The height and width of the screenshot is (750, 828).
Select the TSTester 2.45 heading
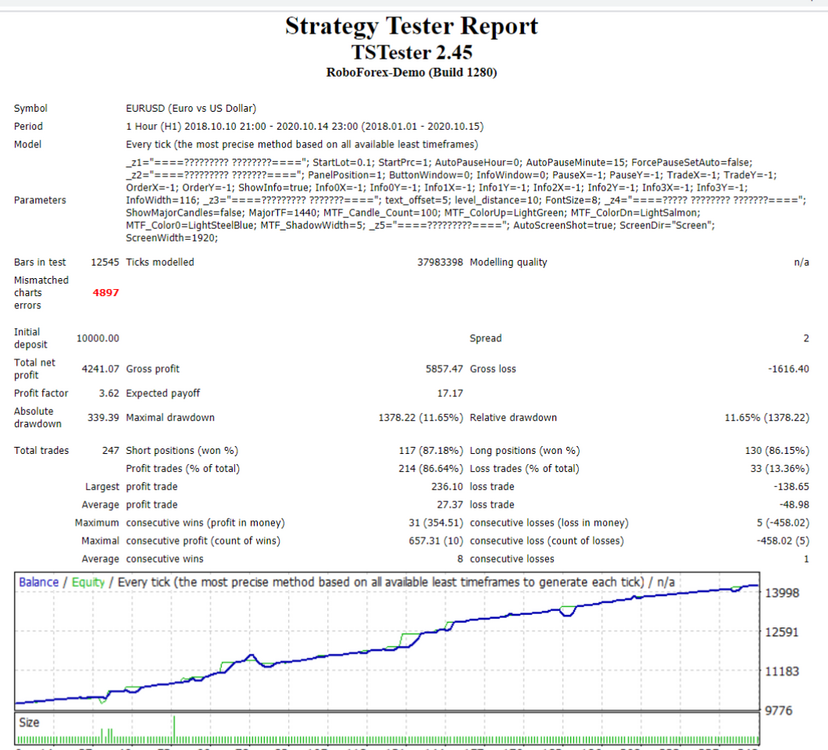point(412,52)
